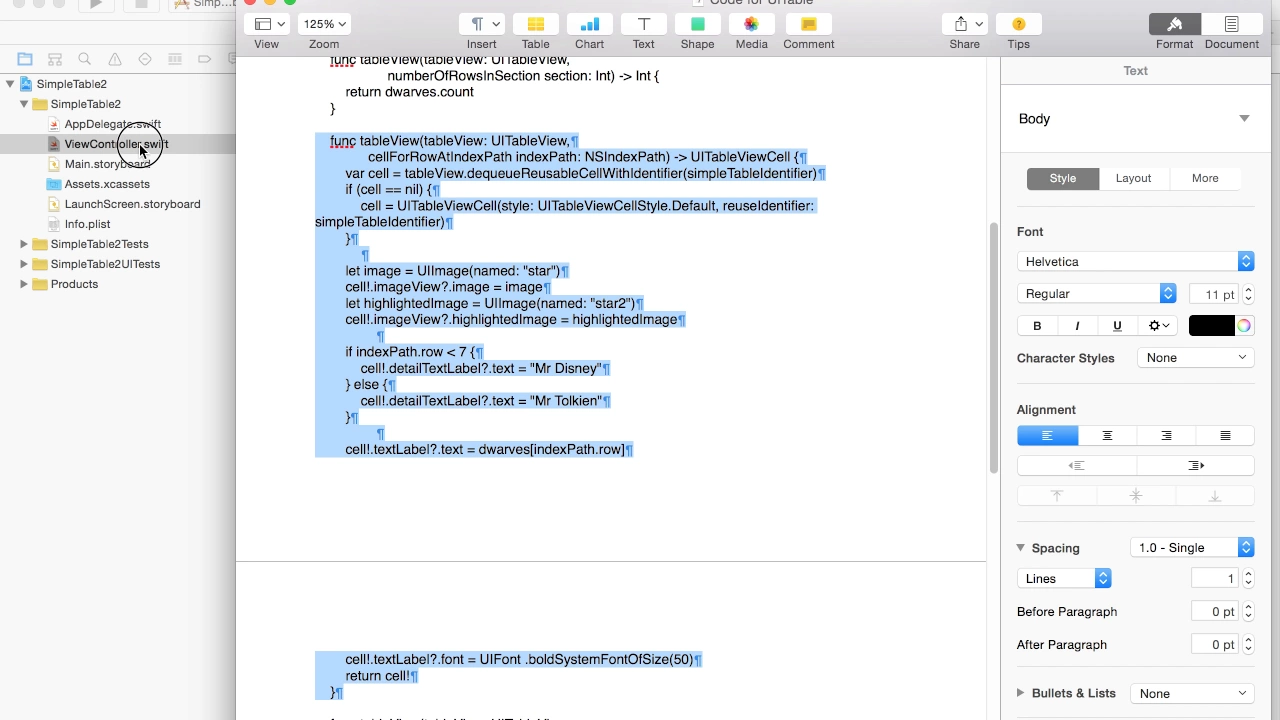Open Xcode Test navigator diamond icon
This screenshot has height=720, width=1280.
(145, 59)
